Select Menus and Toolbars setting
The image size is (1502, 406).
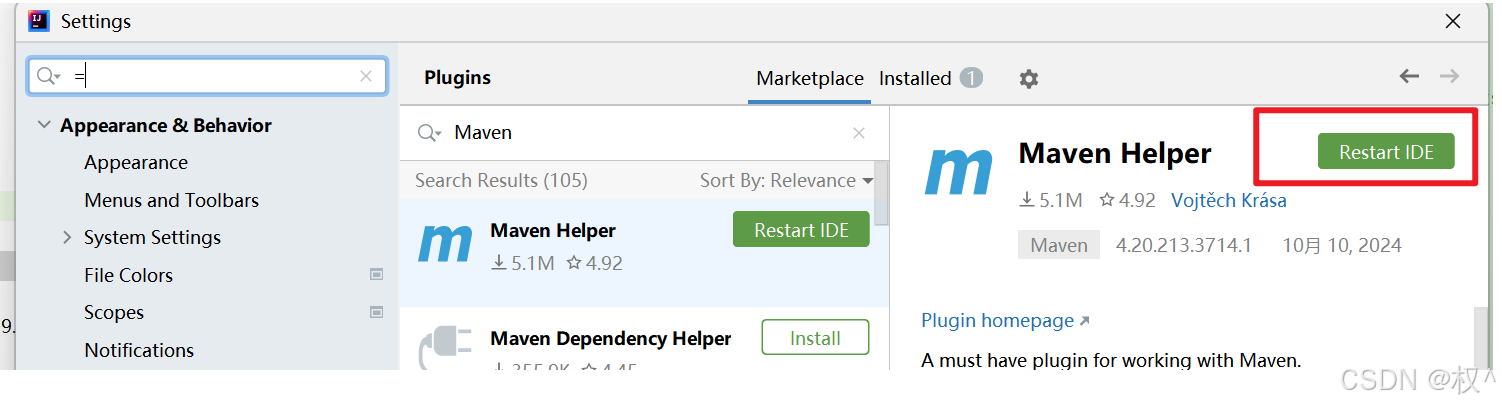click(171, 200)
